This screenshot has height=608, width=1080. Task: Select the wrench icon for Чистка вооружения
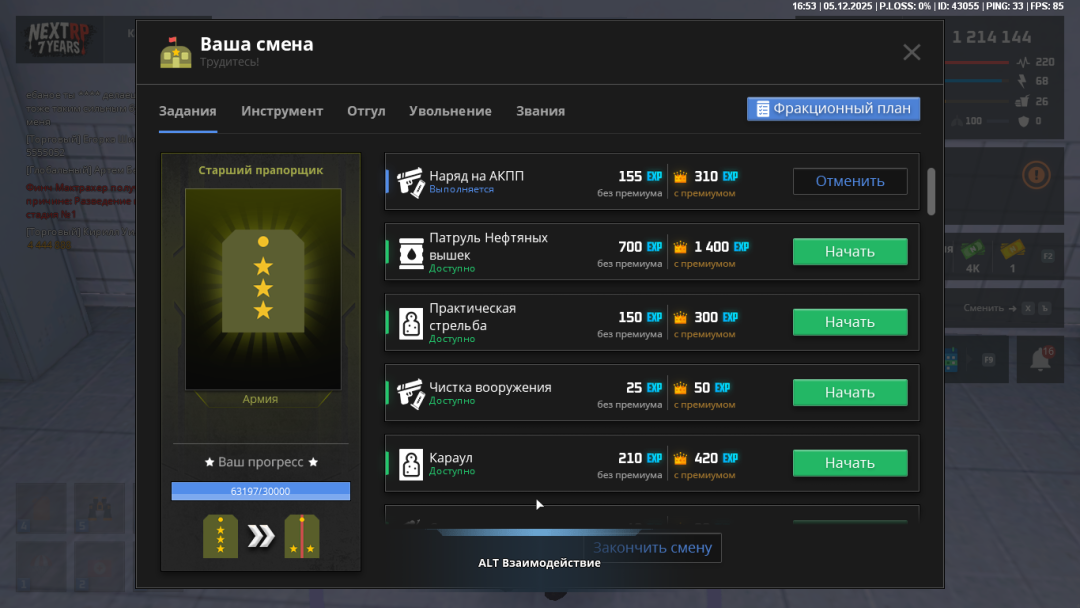(x=410, y=392)
